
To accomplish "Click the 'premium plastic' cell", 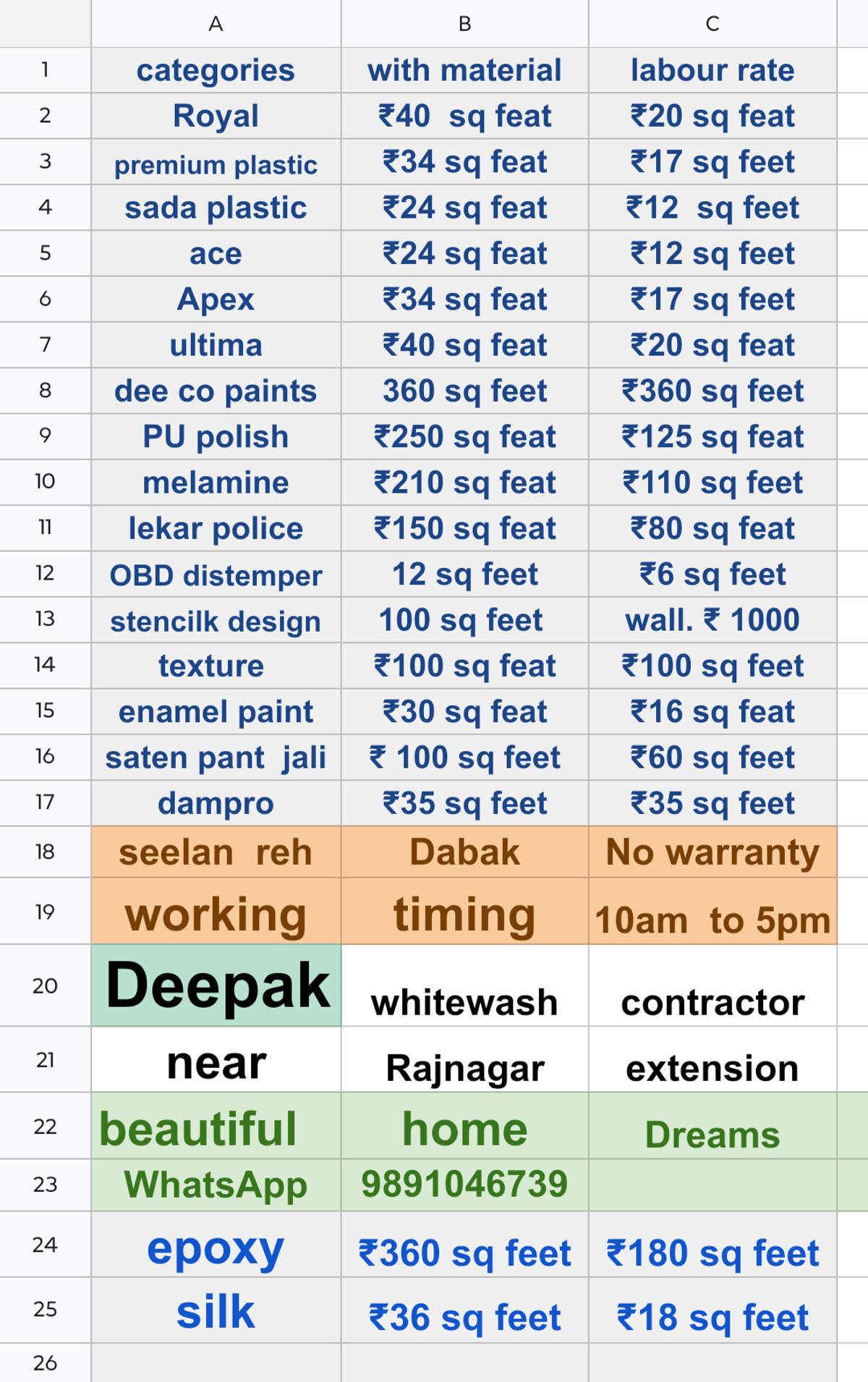I will pos(216,162).
